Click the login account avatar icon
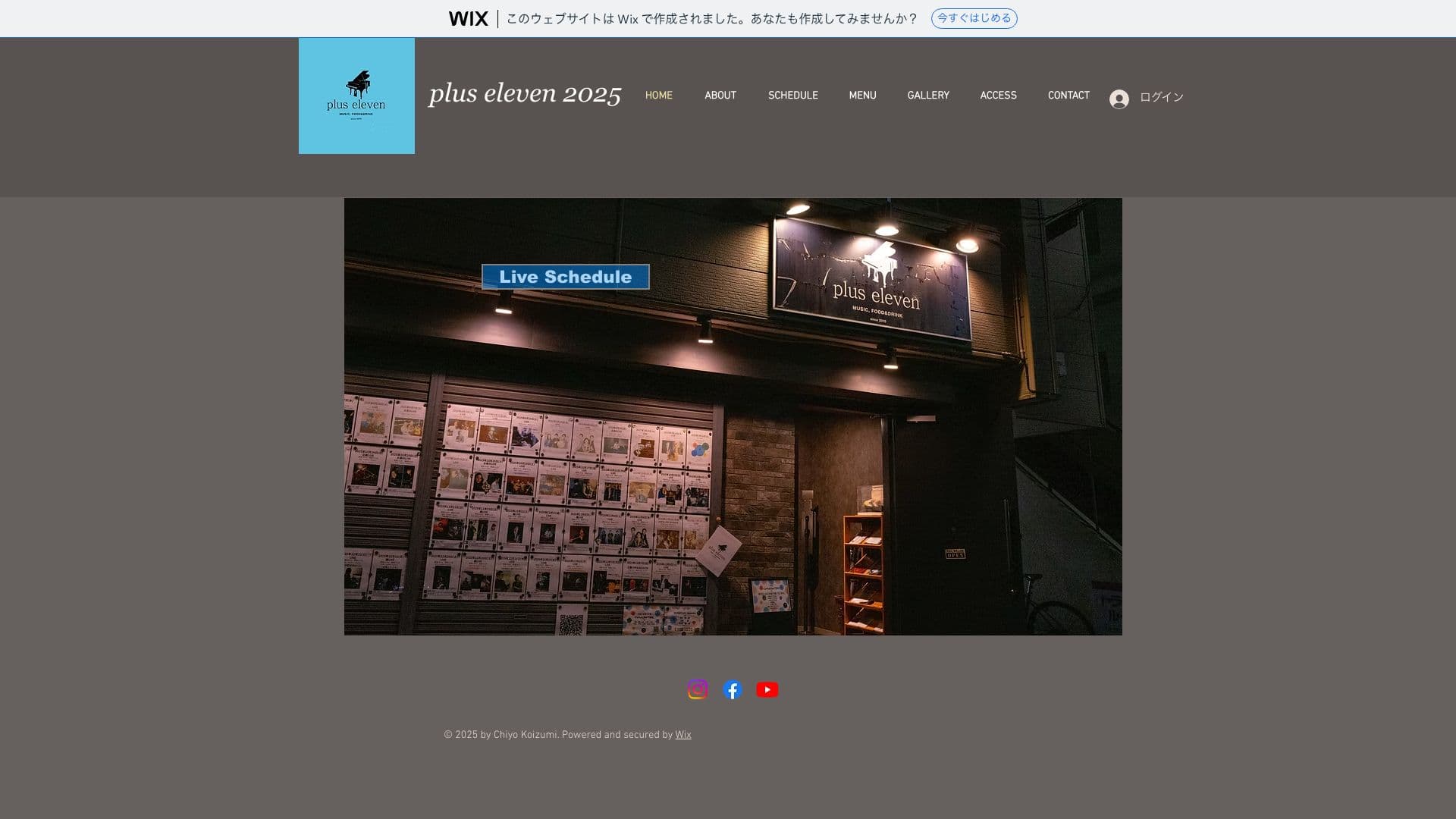 point(1121,99)
